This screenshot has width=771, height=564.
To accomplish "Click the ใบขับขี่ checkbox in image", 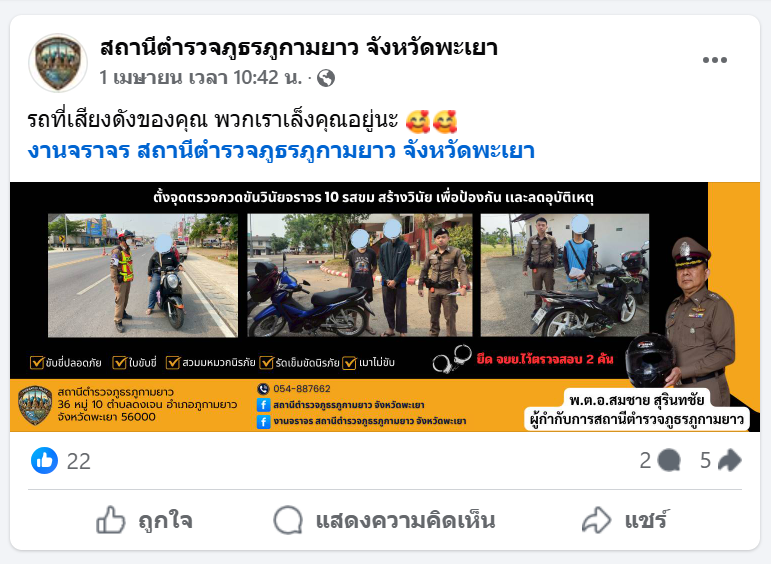I will (x=119, y=362).
